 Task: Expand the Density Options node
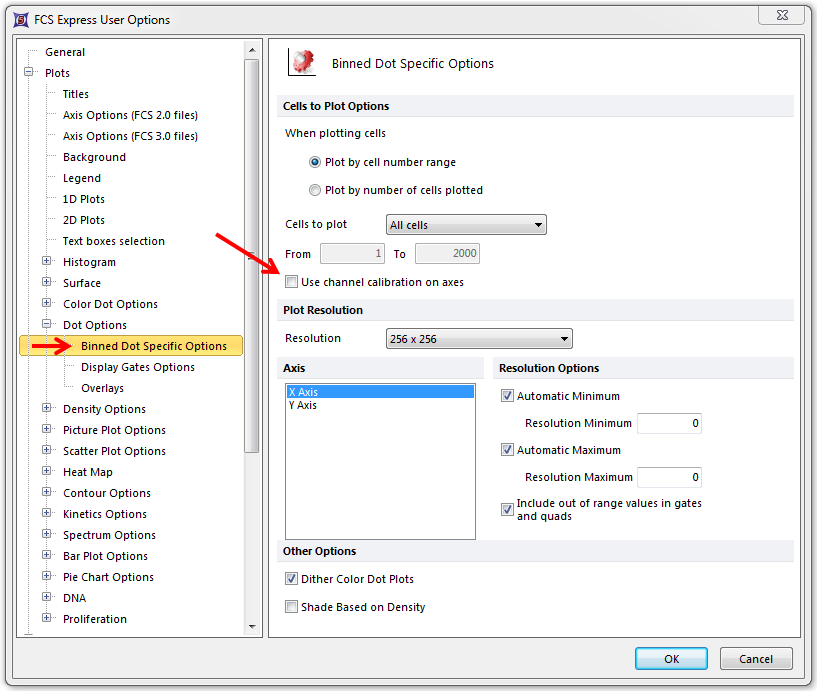(47, 409)
